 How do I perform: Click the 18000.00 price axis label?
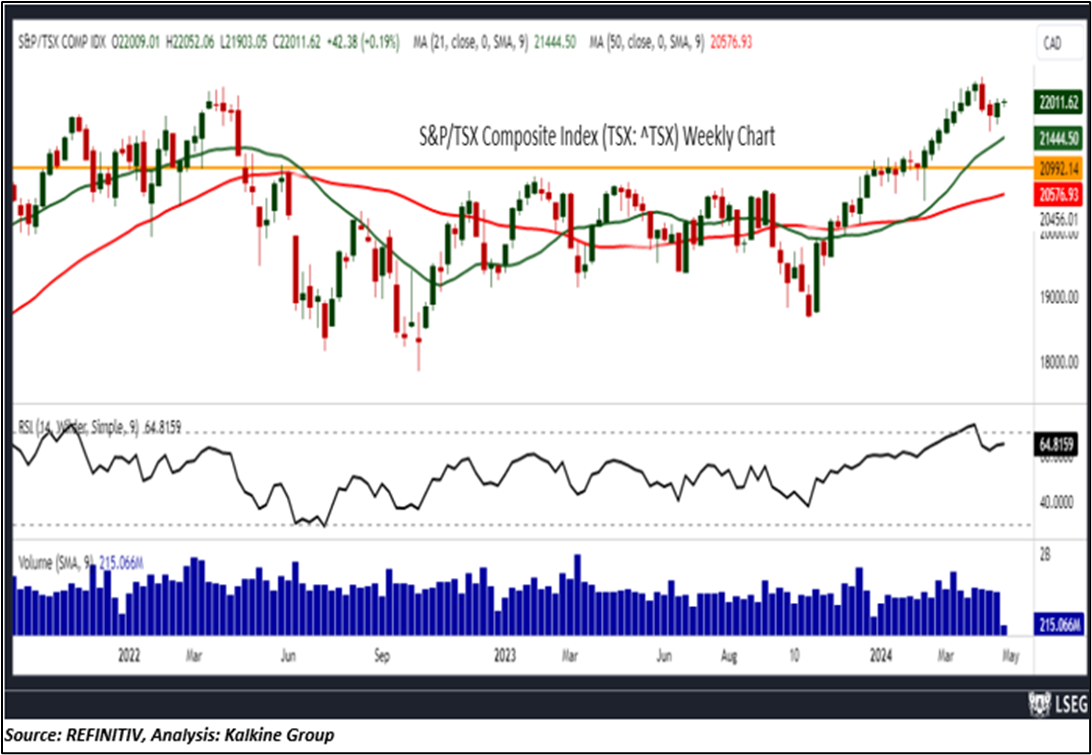(1057, 361)
